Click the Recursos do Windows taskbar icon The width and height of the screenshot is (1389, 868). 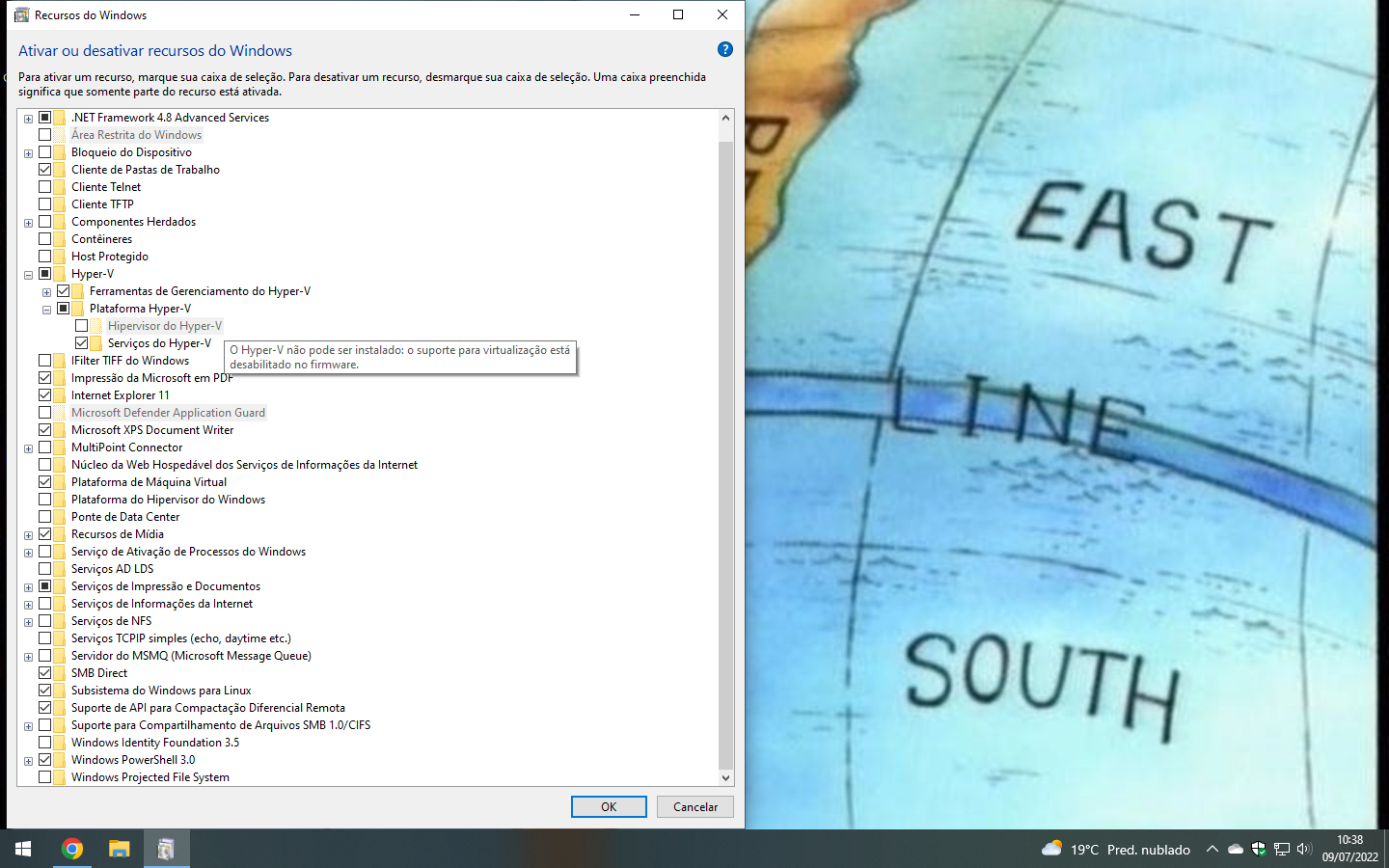coord(166,849)
